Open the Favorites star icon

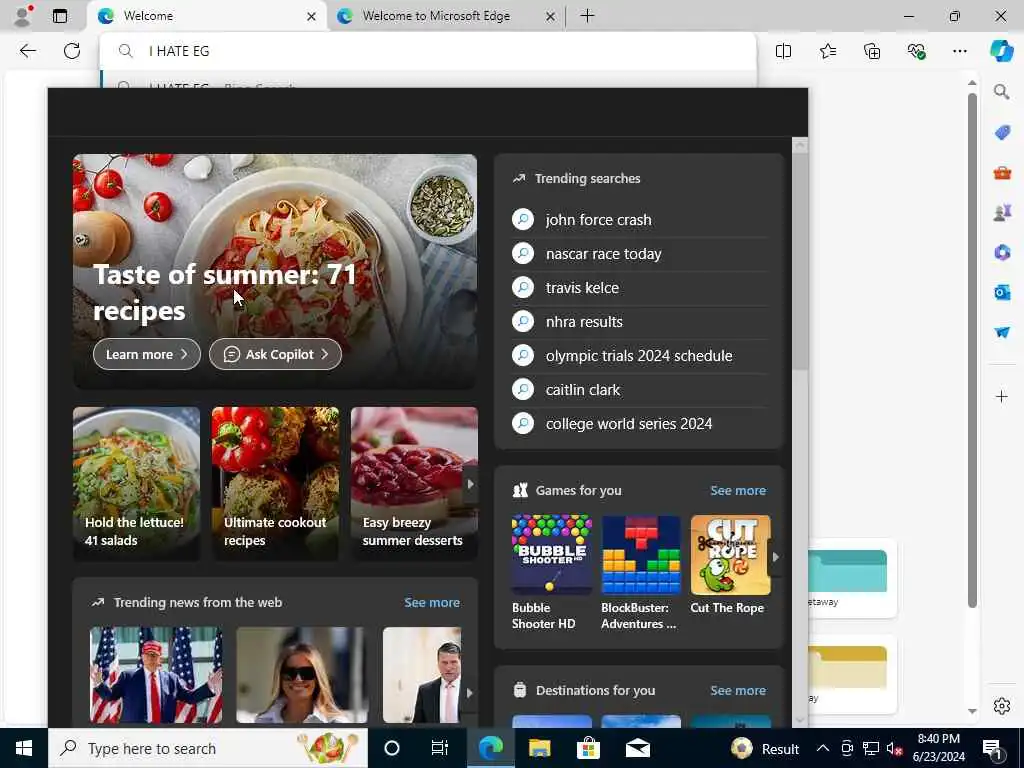tap(827, 51)
